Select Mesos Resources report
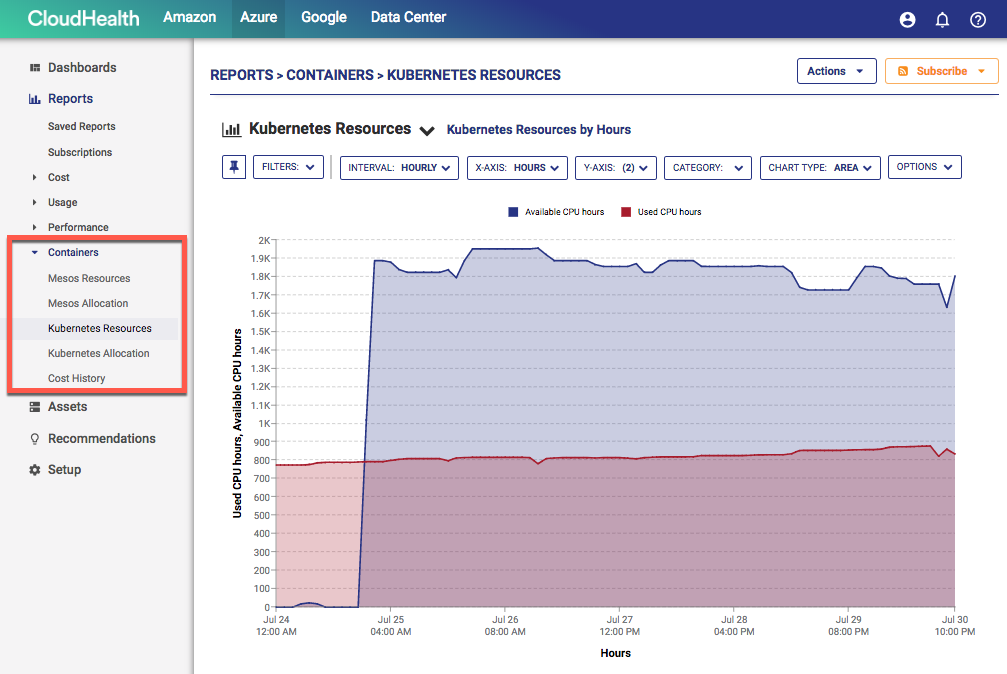The height and width of the screenshot is (674, 1007). coord(89,278)
